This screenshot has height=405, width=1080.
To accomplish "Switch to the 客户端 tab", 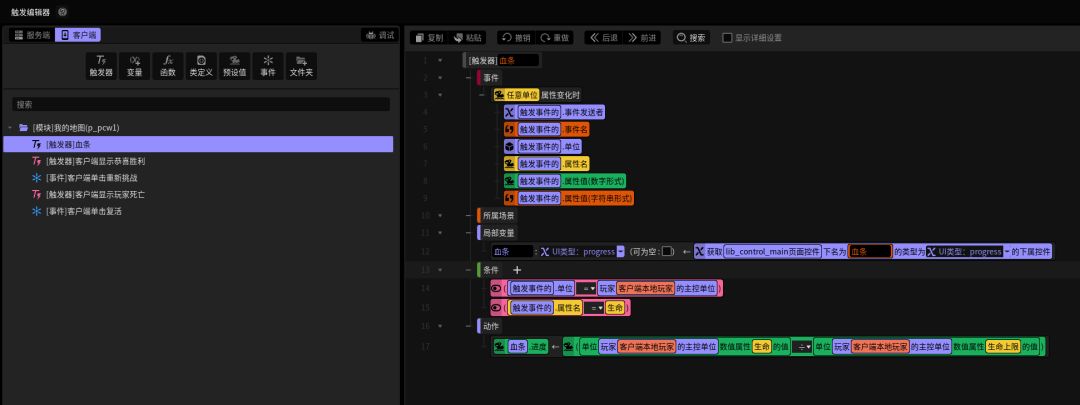I will pyautogui.click(x=79, y=35).
